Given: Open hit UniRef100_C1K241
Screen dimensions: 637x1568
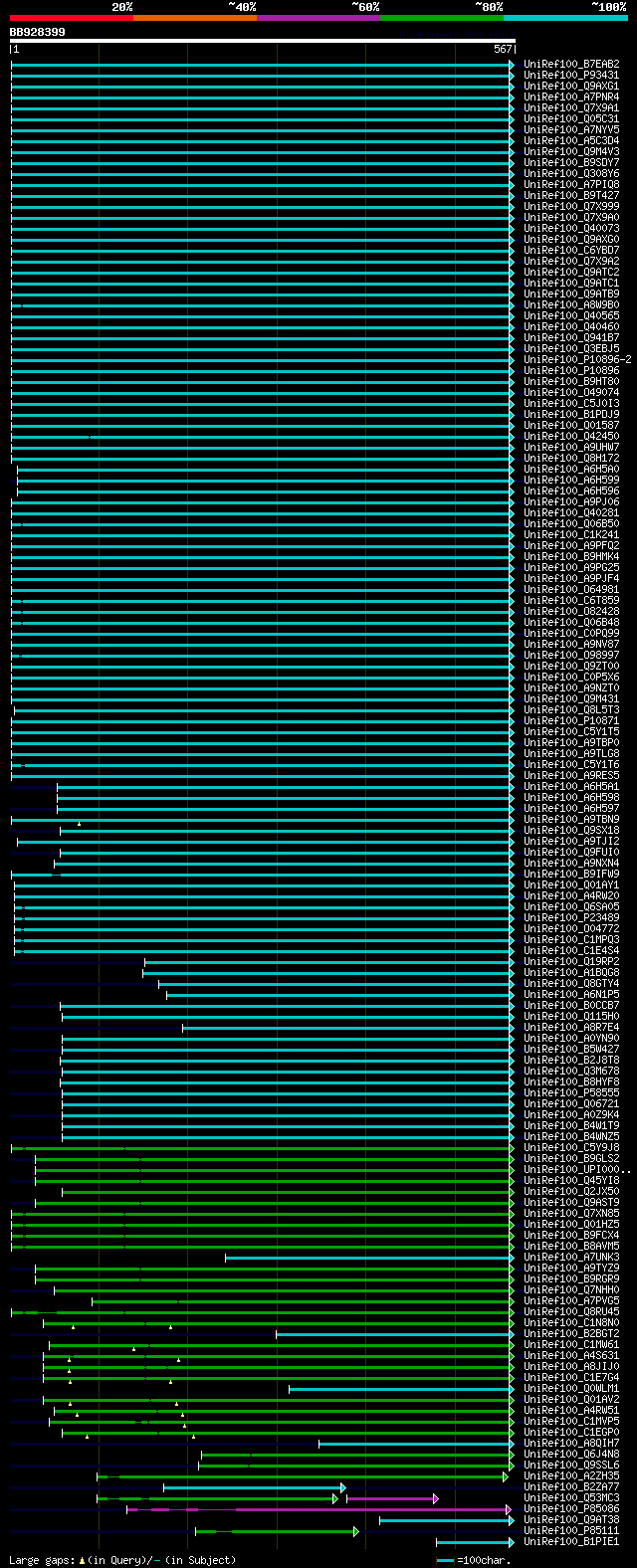Looking at the screenshot, I should tap(571, 535).
